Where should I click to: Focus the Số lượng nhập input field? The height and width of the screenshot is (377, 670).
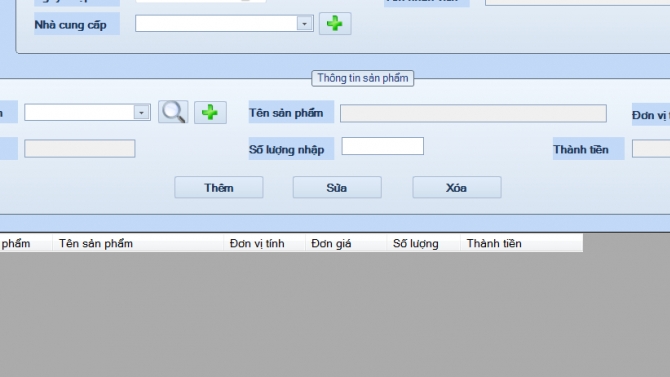point(382,146)
